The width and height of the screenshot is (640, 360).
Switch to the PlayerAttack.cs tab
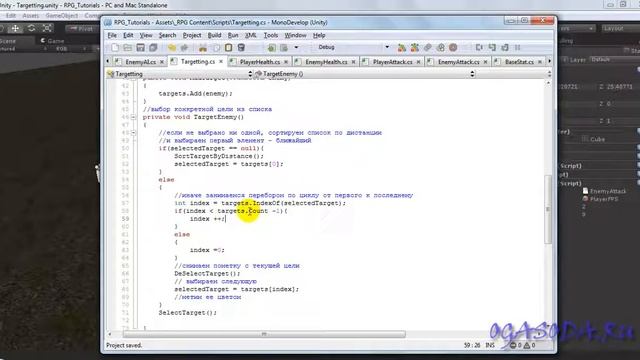coord(391,62)
